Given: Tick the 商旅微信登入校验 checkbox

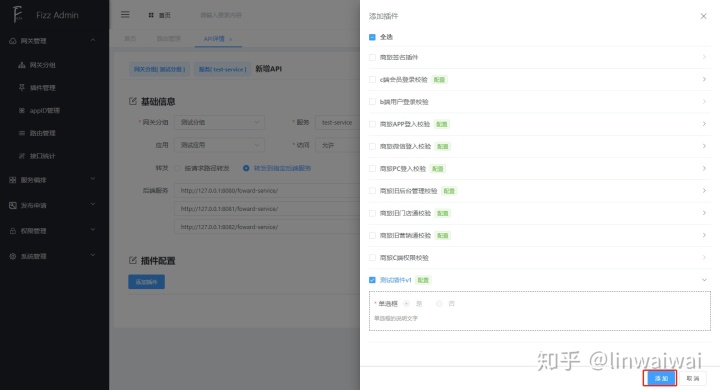Looking at the screenshot, I should 372,146.
